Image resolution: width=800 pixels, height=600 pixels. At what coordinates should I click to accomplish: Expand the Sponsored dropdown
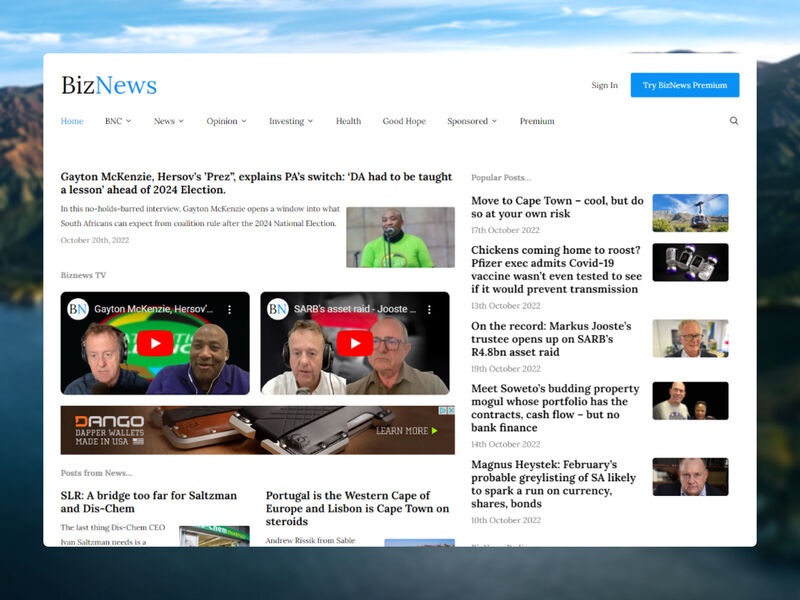point(469,120)
